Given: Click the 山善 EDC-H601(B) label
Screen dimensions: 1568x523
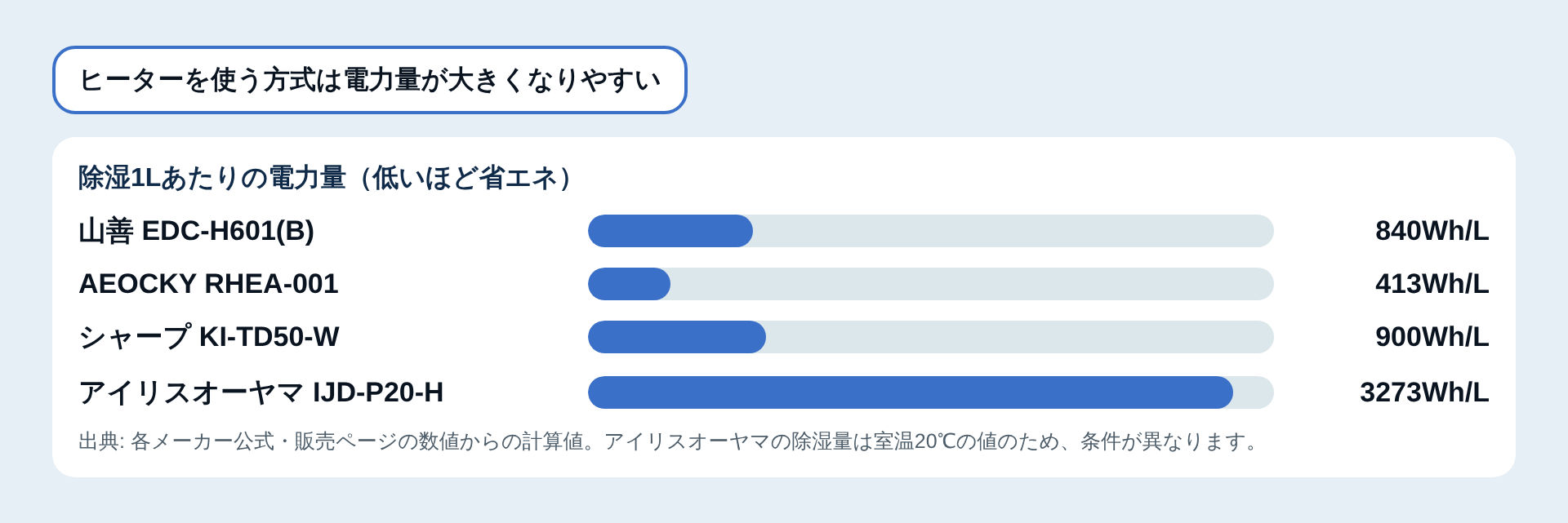Looking at the screenshot, I should (x=196, y=231).
